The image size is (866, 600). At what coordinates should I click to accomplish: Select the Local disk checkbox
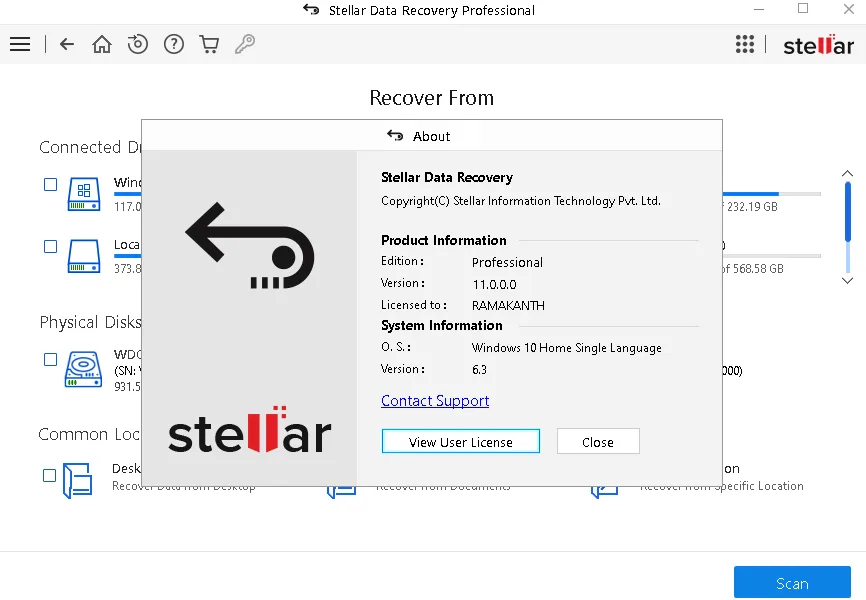(x=50, y=246)
